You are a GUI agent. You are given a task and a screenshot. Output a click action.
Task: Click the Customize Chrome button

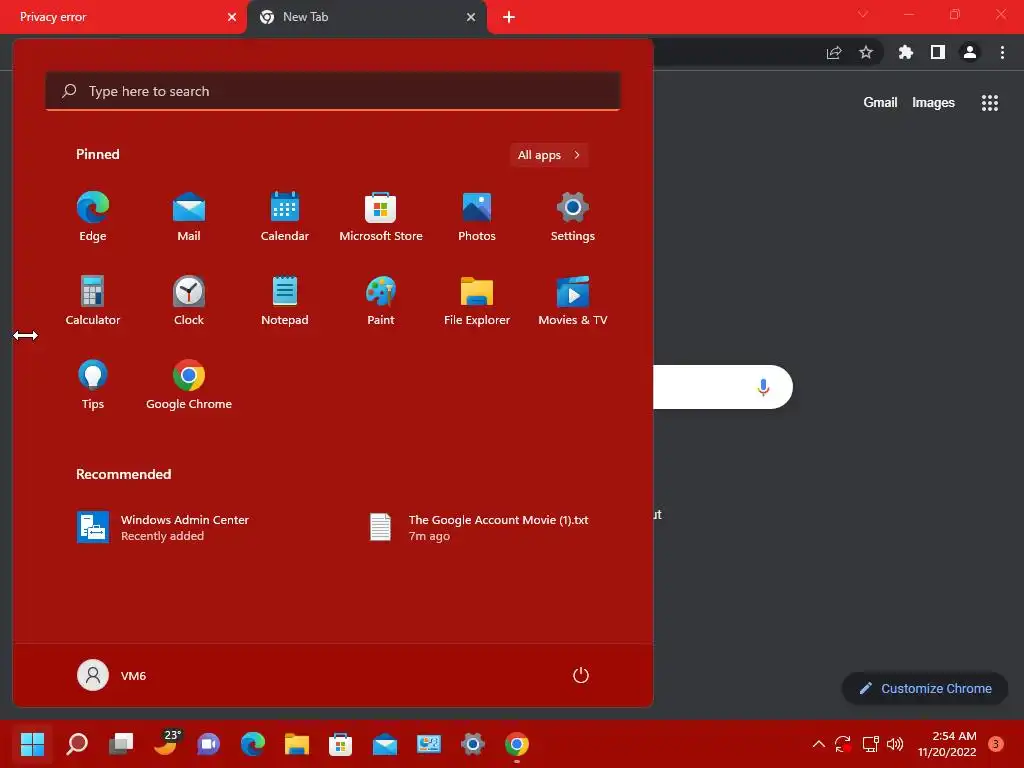click(925, 688)
